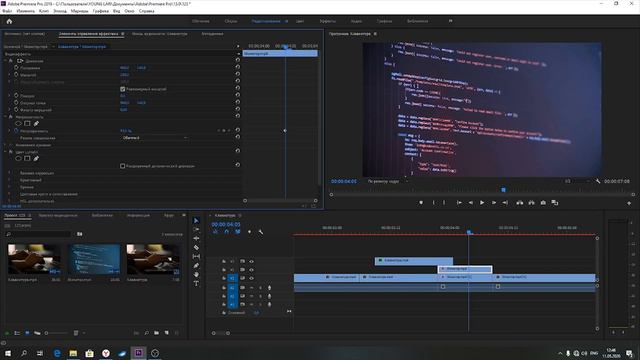
Task: Open the File menu (Файл)
Action: pos(7,11)
